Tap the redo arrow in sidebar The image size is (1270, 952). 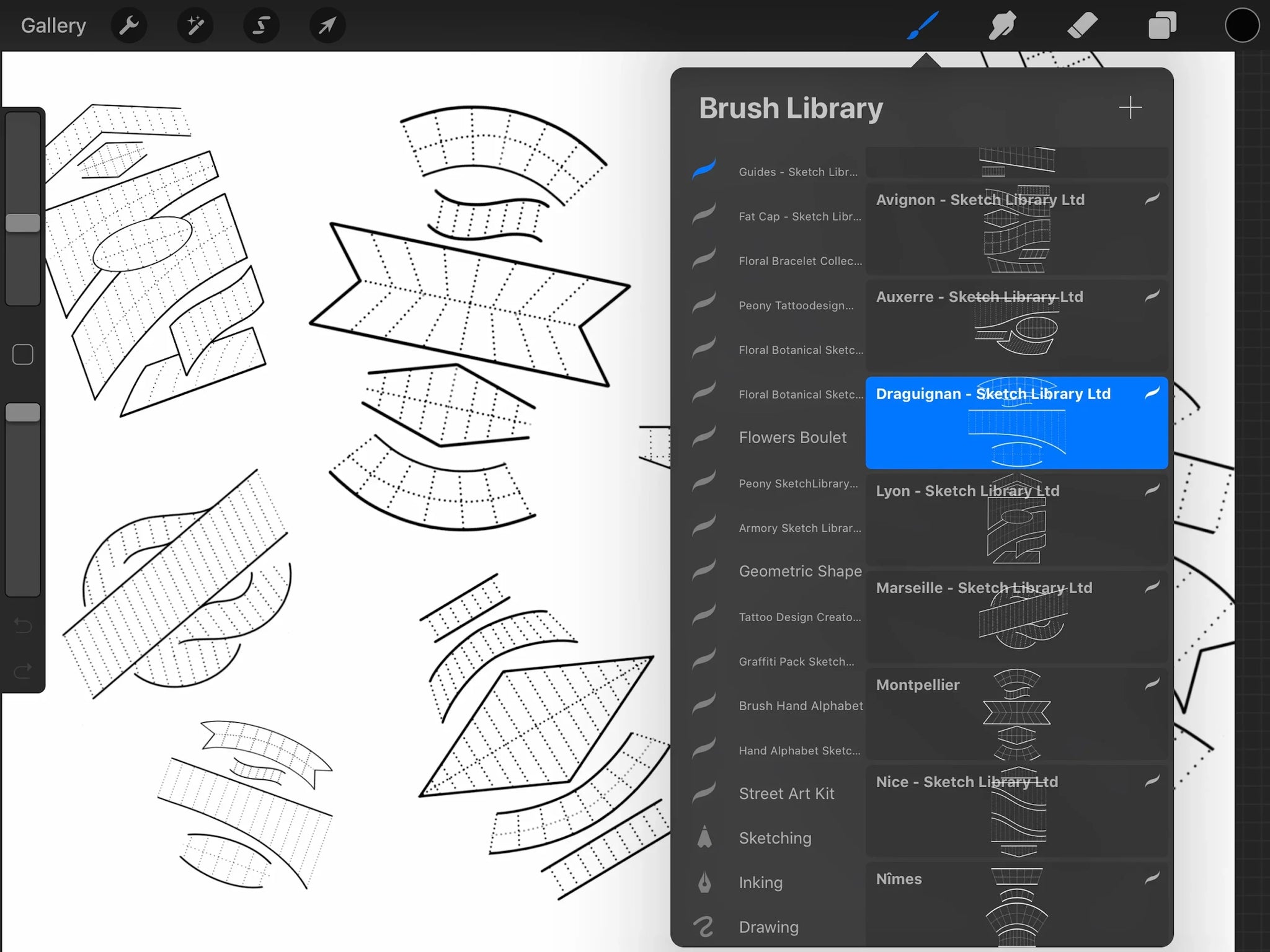(23, 671)
